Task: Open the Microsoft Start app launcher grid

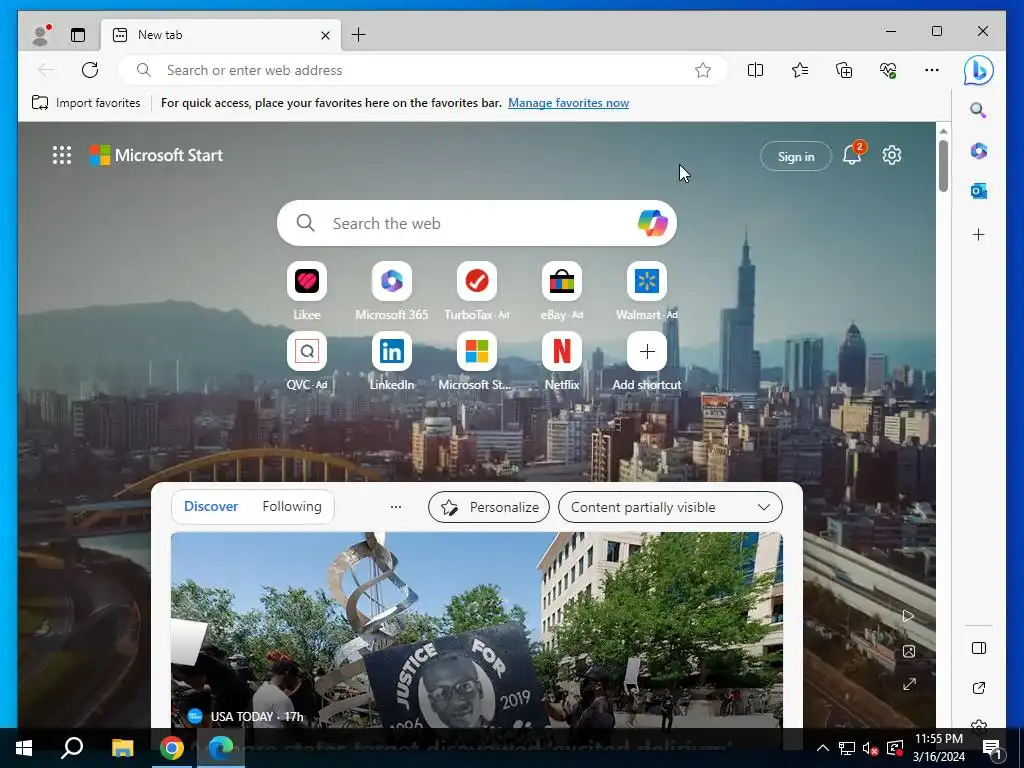Action: click(x=62, y=155)
